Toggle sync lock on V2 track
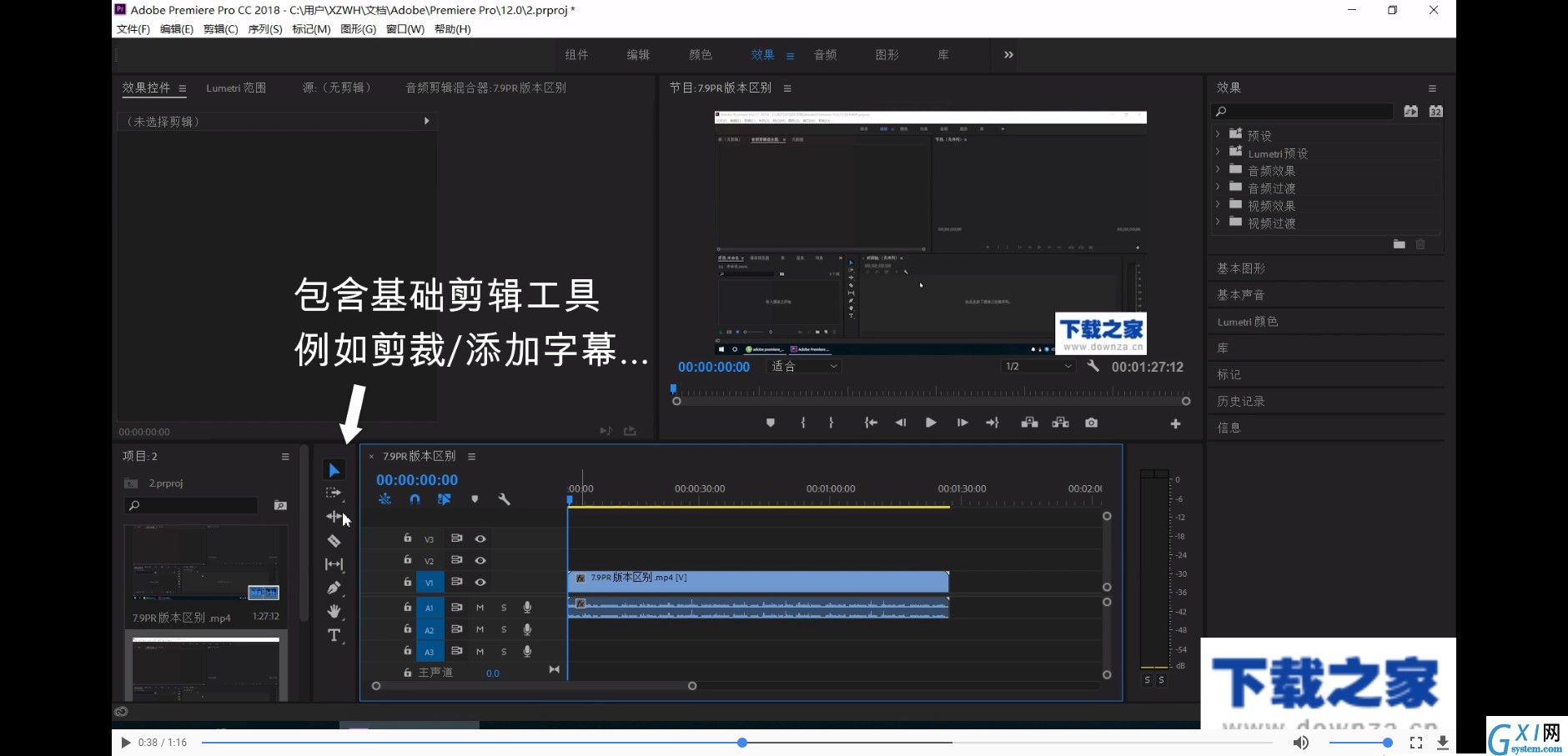The image size is (1568, 756). click(456, 560)
